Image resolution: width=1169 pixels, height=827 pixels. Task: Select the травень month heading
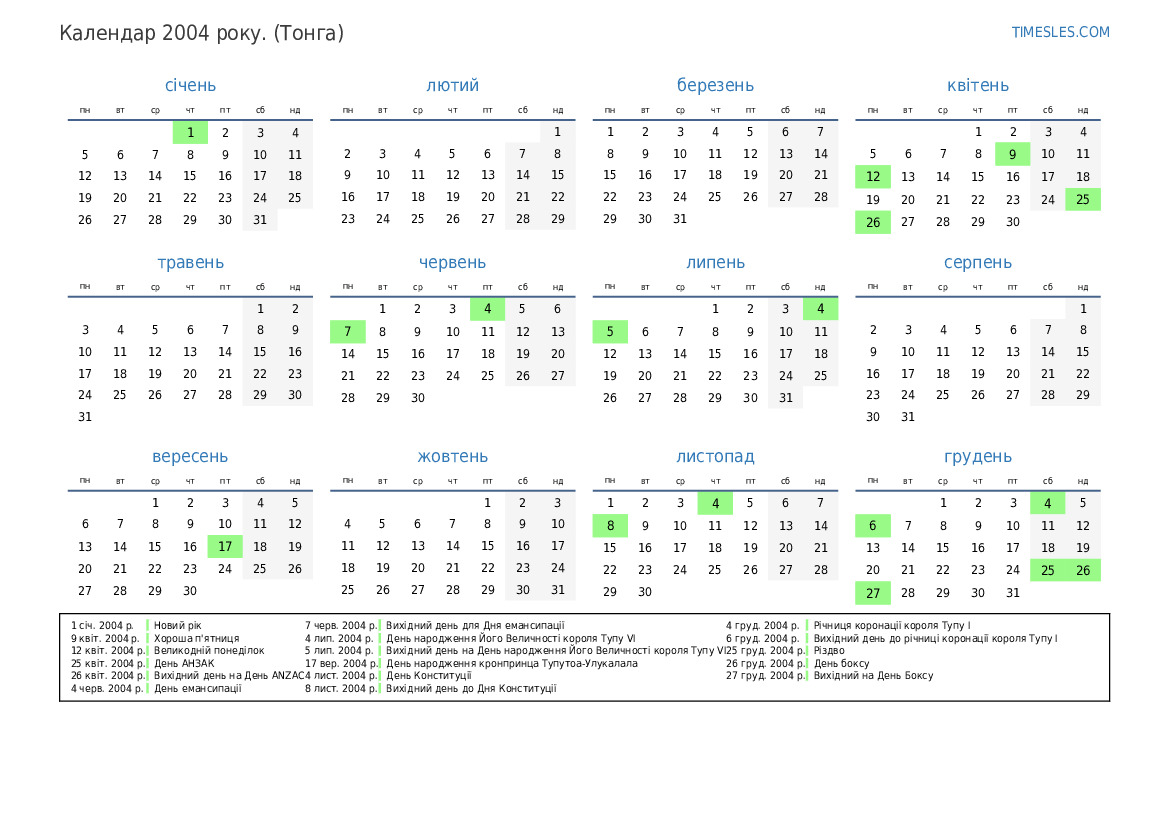tap(190, 262)
